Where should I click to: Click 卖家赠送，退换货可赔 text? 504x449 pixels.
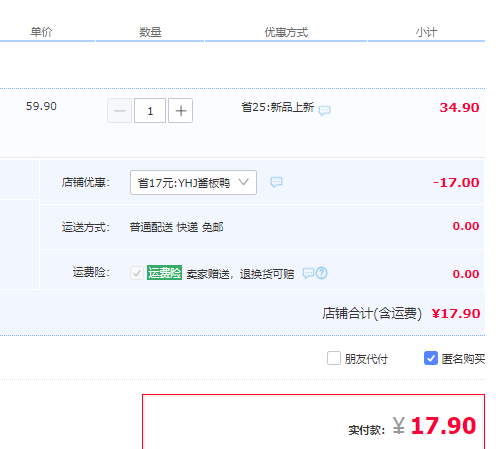click(x=240, y=274)
